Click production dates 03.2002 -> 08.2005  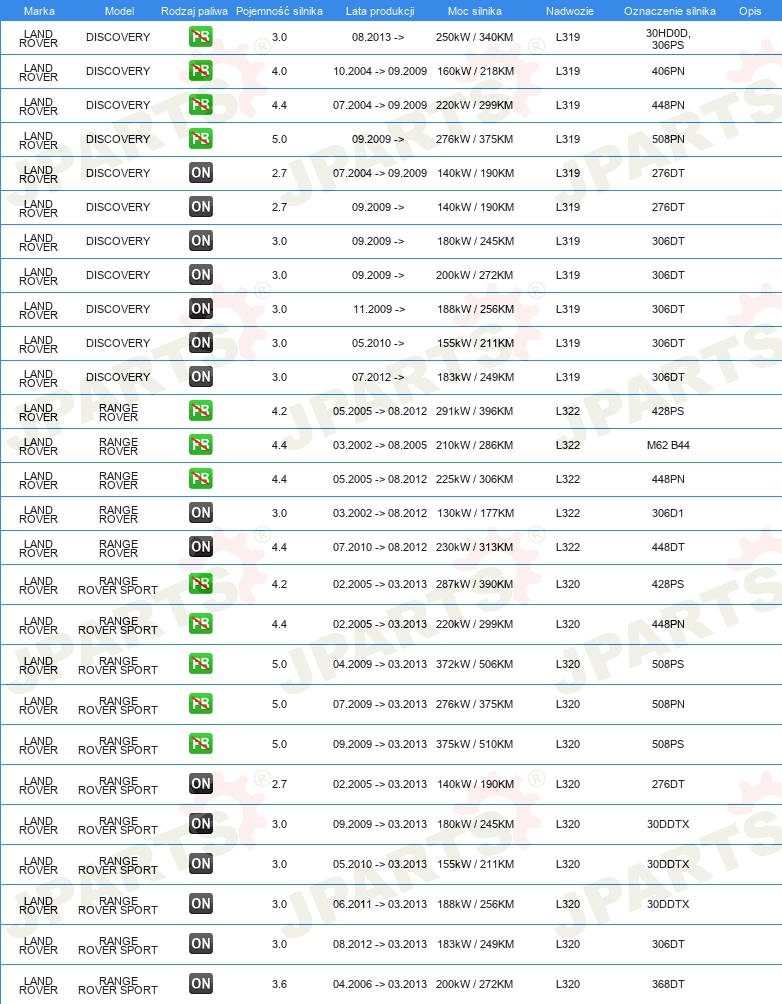click(380, 445)
